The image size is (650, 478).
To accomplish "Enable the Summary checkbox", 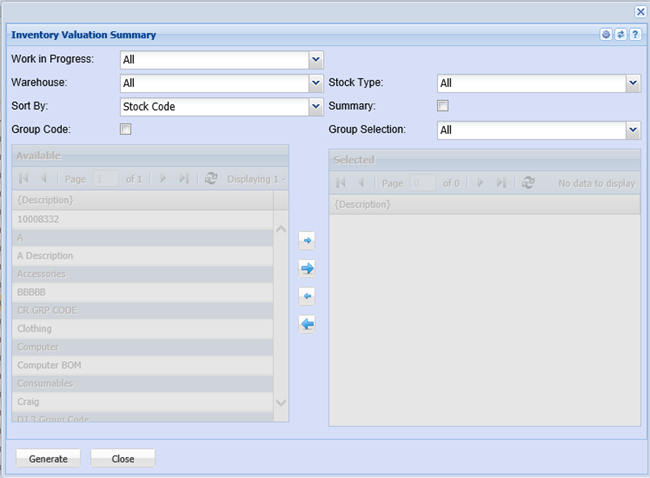I will (443, 106).
